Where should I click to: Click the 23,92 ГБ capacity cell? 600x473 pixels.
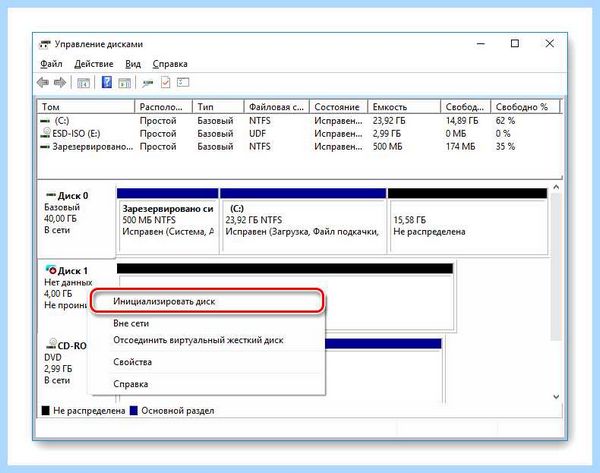point(389,121)
